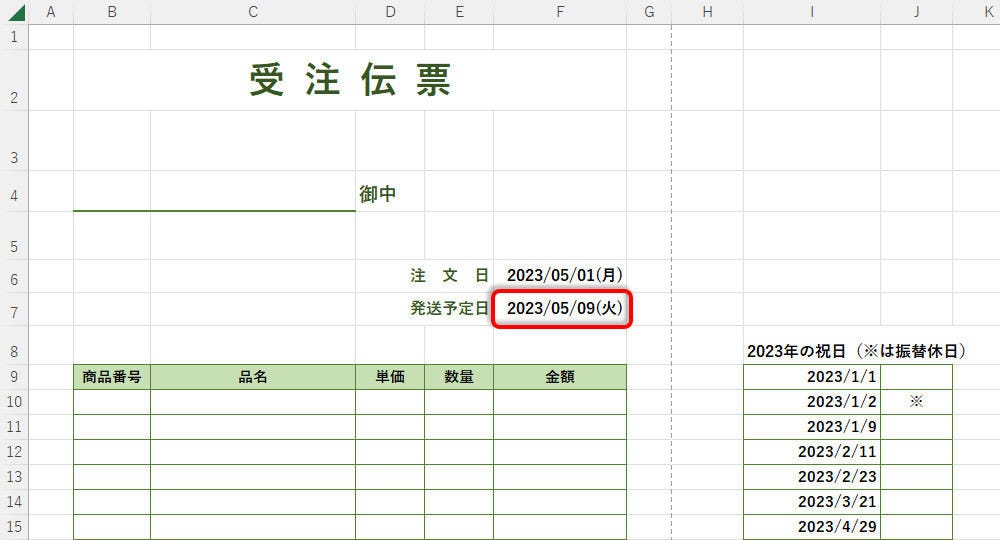
Task: Select the 商品番号 table header
Action: [x=112, y=377]
